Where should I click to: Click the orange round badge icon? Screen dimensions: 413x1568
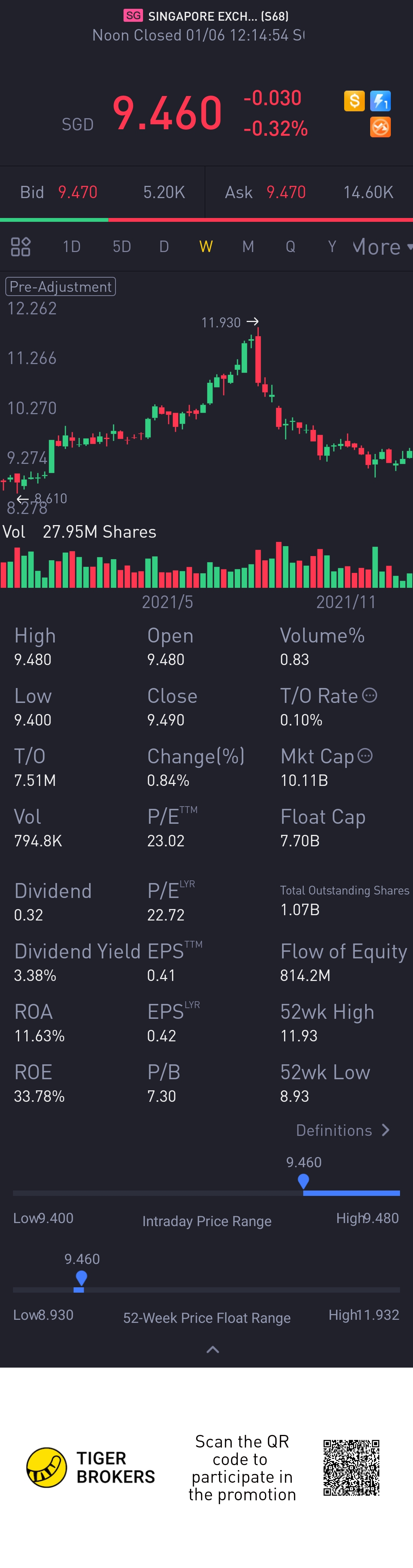(380, 127)
